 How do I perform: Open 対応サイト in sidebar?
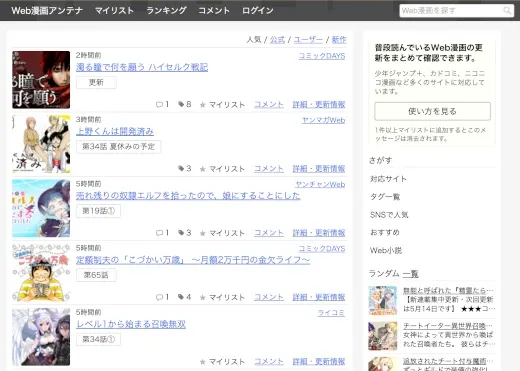388,179
